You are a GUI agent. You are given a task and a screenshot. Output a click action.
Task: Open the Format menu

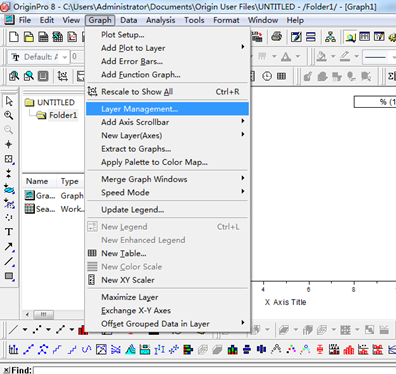coord(226,20)
